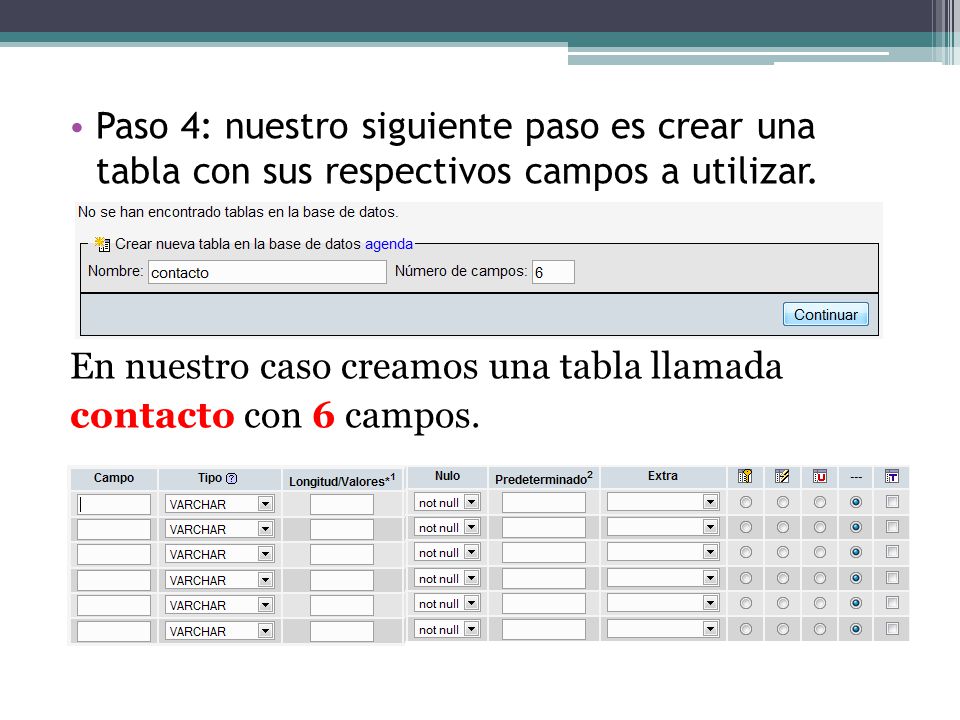Click the Longitud/Valores column header

(342, 480)
